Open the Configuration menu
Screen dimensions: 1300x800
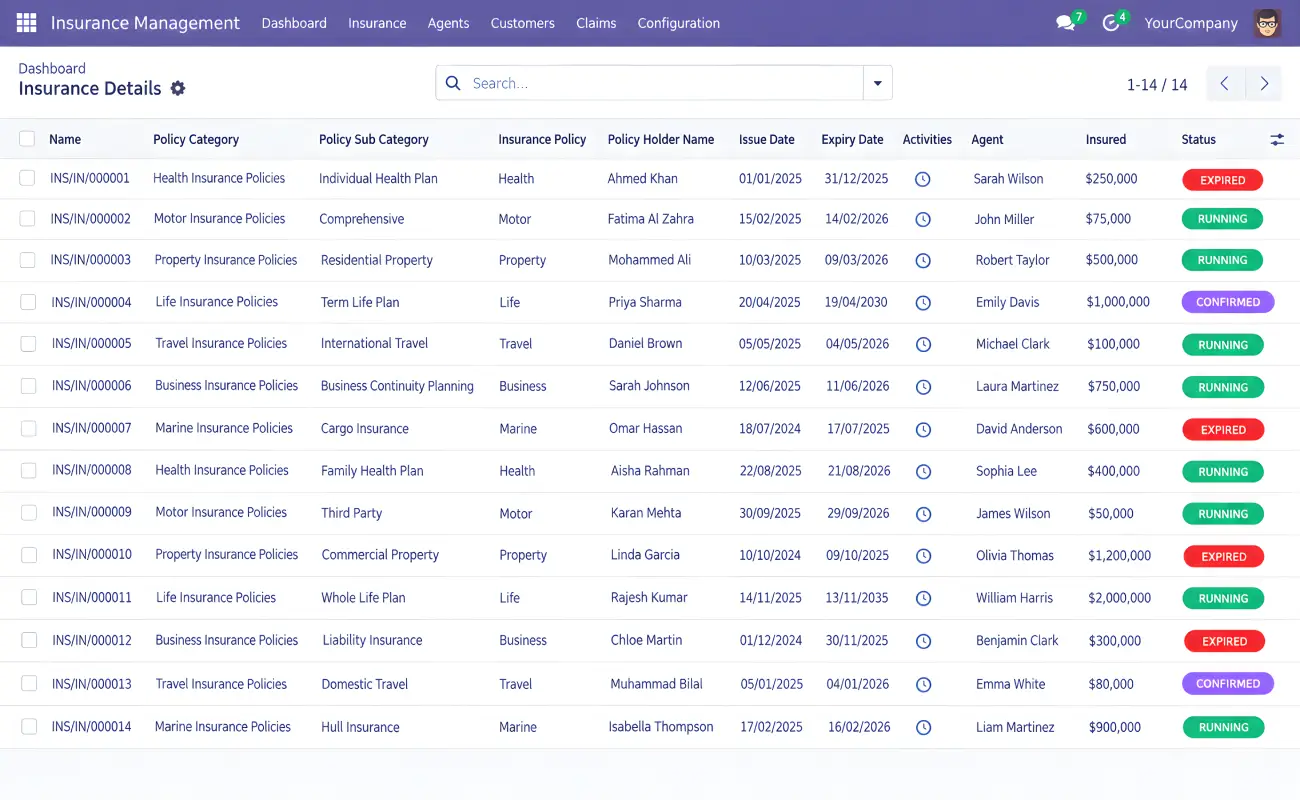pyautogui.click(x=679, y=23)
